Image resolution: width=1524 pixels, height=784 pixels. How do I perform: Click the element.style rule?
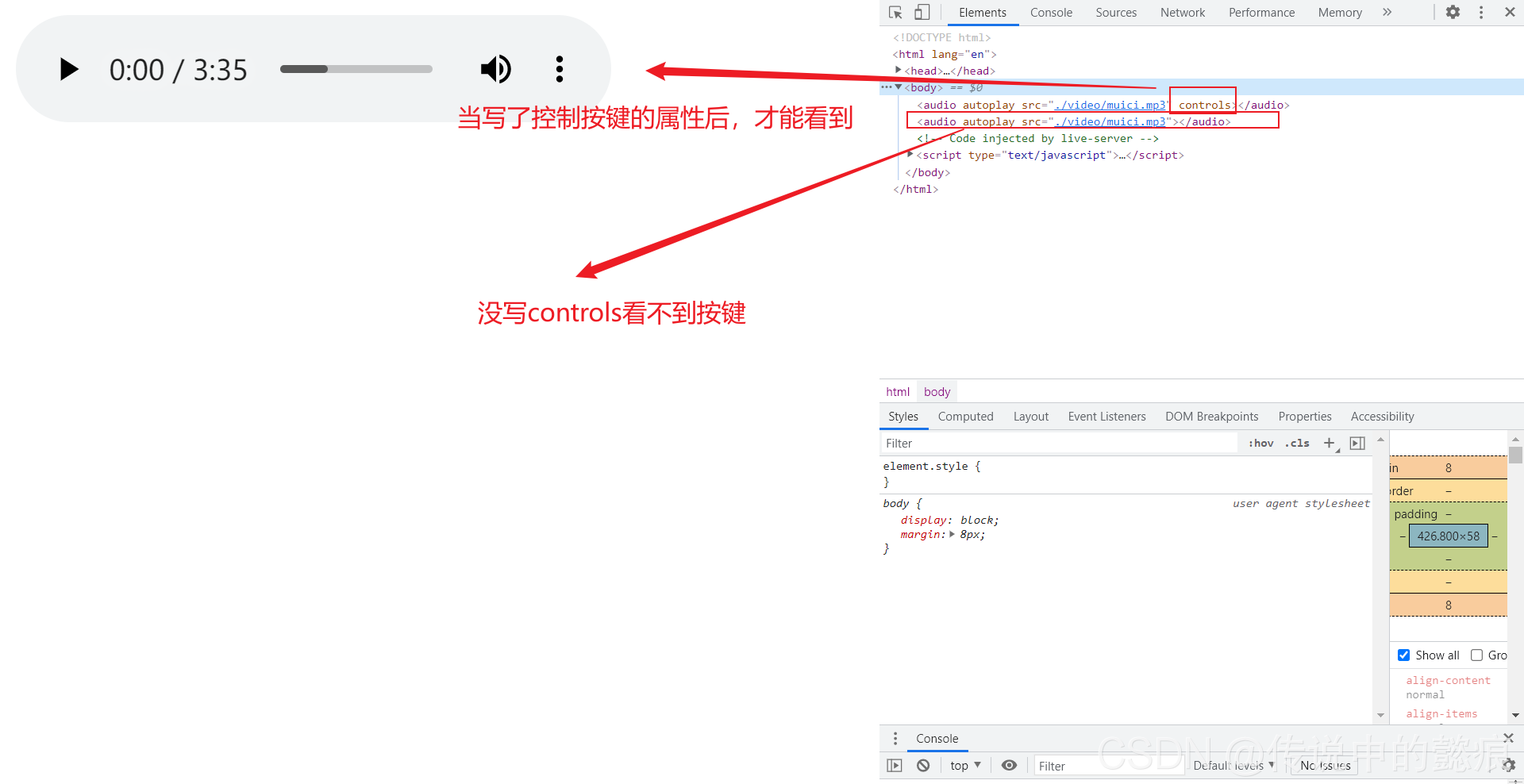click(932, 467)
